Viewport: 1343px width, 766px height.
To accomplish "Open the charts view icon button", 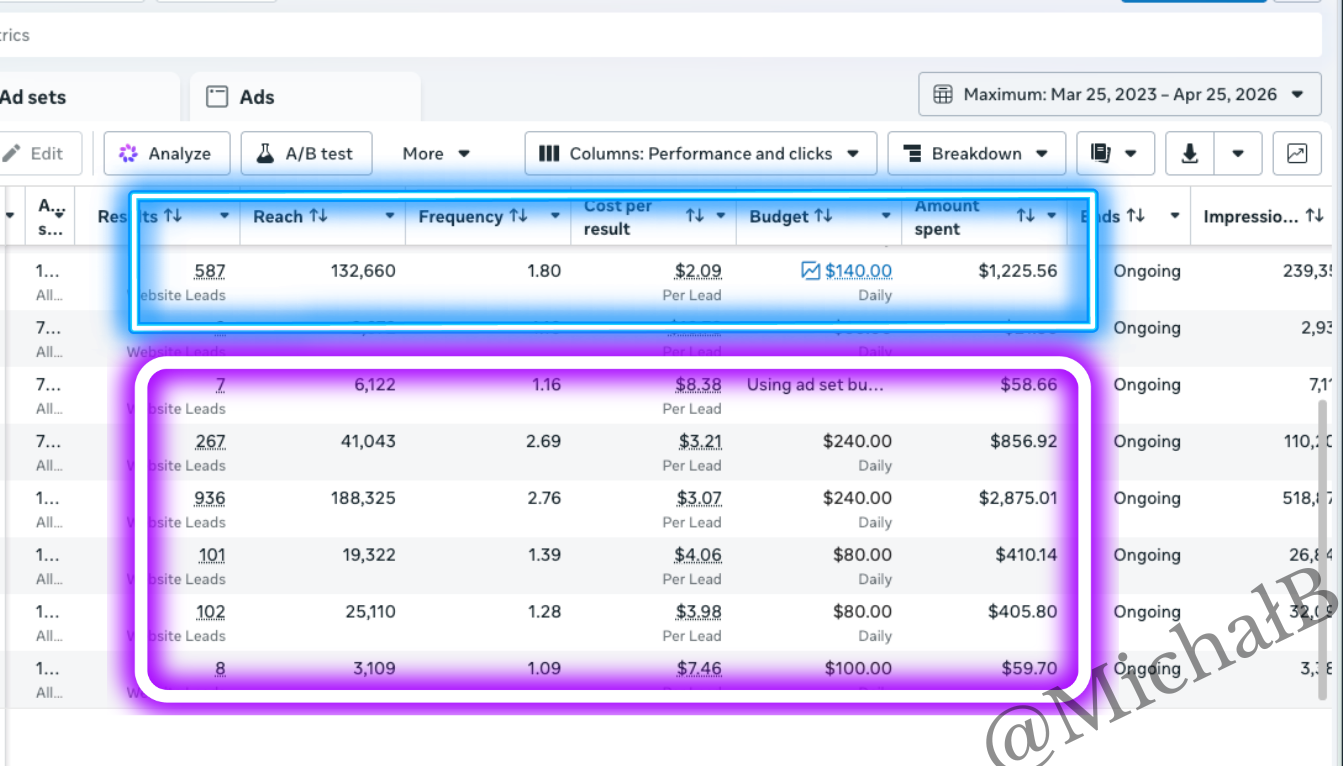I will click(x=1297, y=154).
